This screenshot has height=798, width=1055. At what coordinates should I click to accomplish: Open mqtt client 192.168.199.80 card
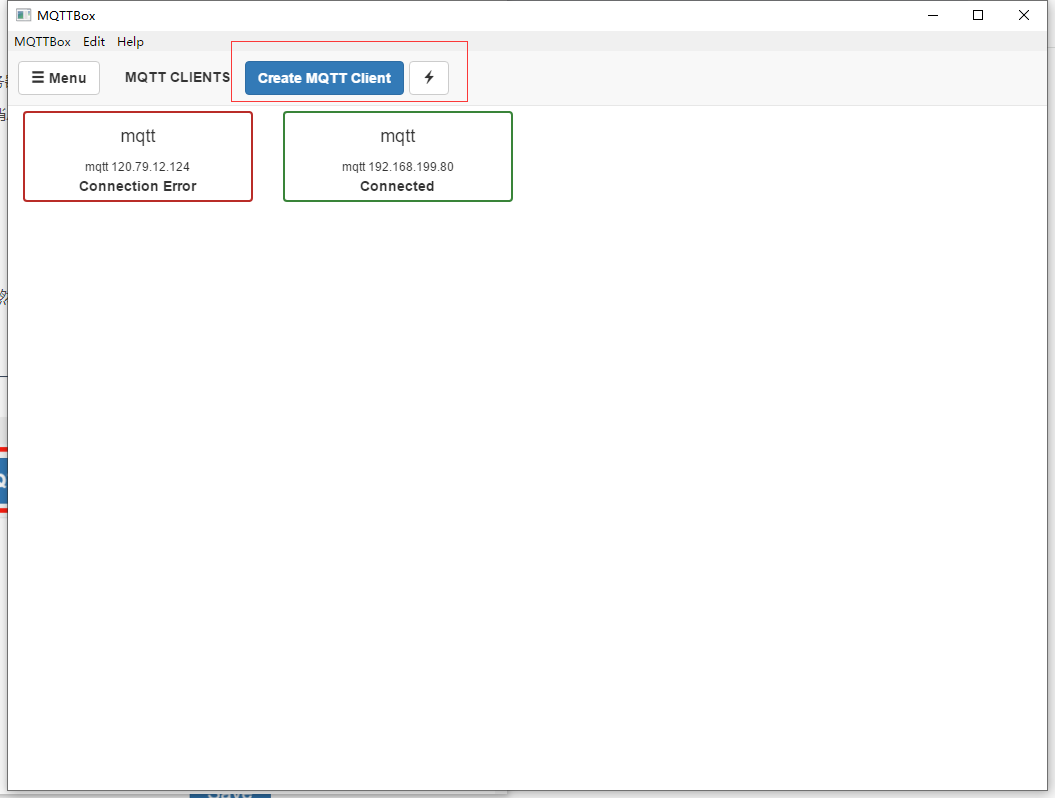[398, 156]
